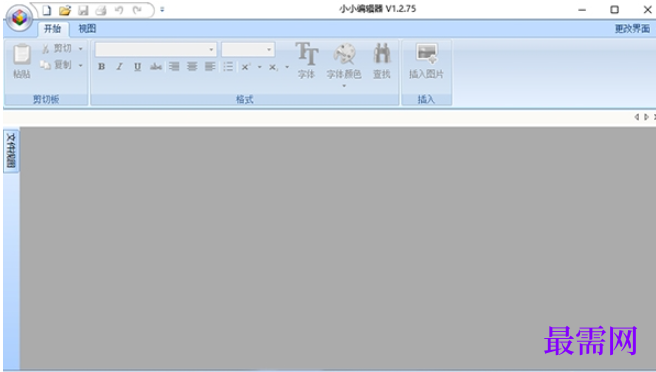Expand the superscript dropdown arrow
Screen dimensions: 656x372
coord(259,67)
